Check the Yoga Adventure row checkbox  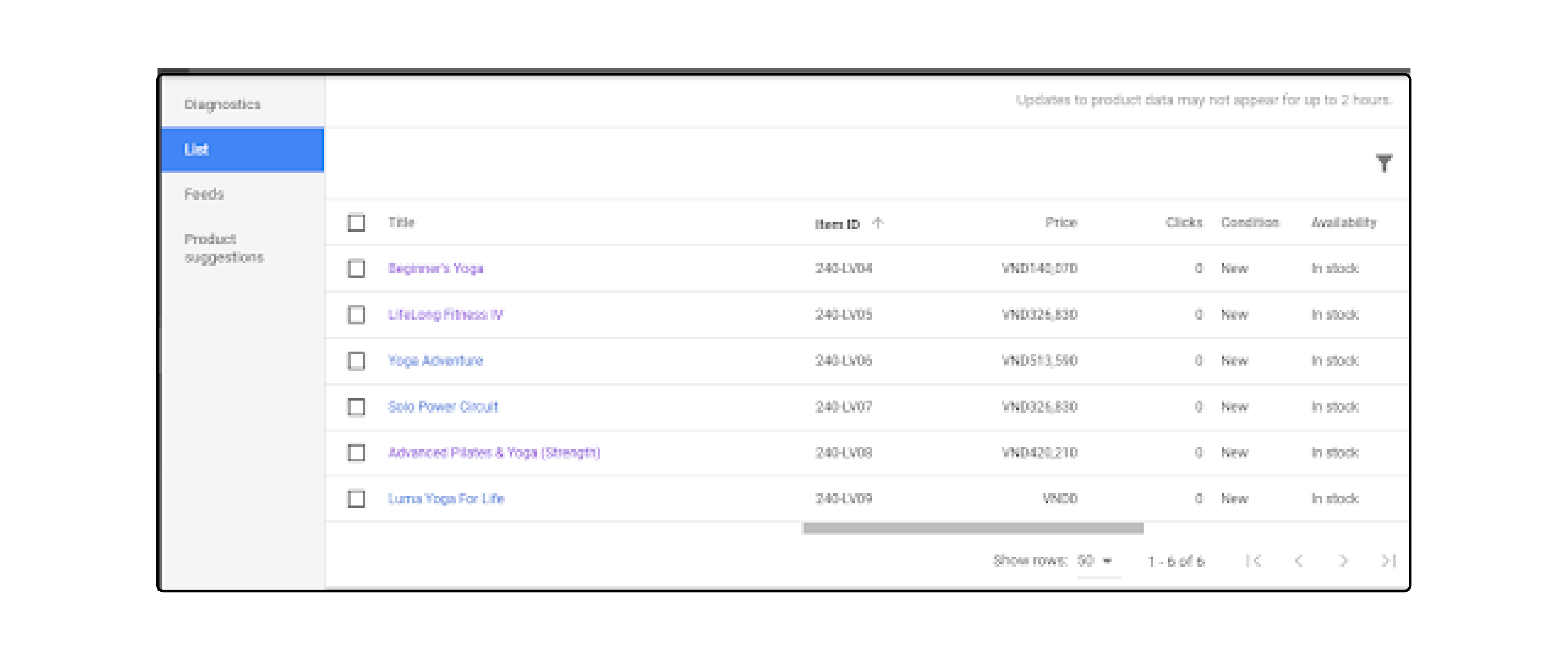pyautogui.click(x=357, y=361)
